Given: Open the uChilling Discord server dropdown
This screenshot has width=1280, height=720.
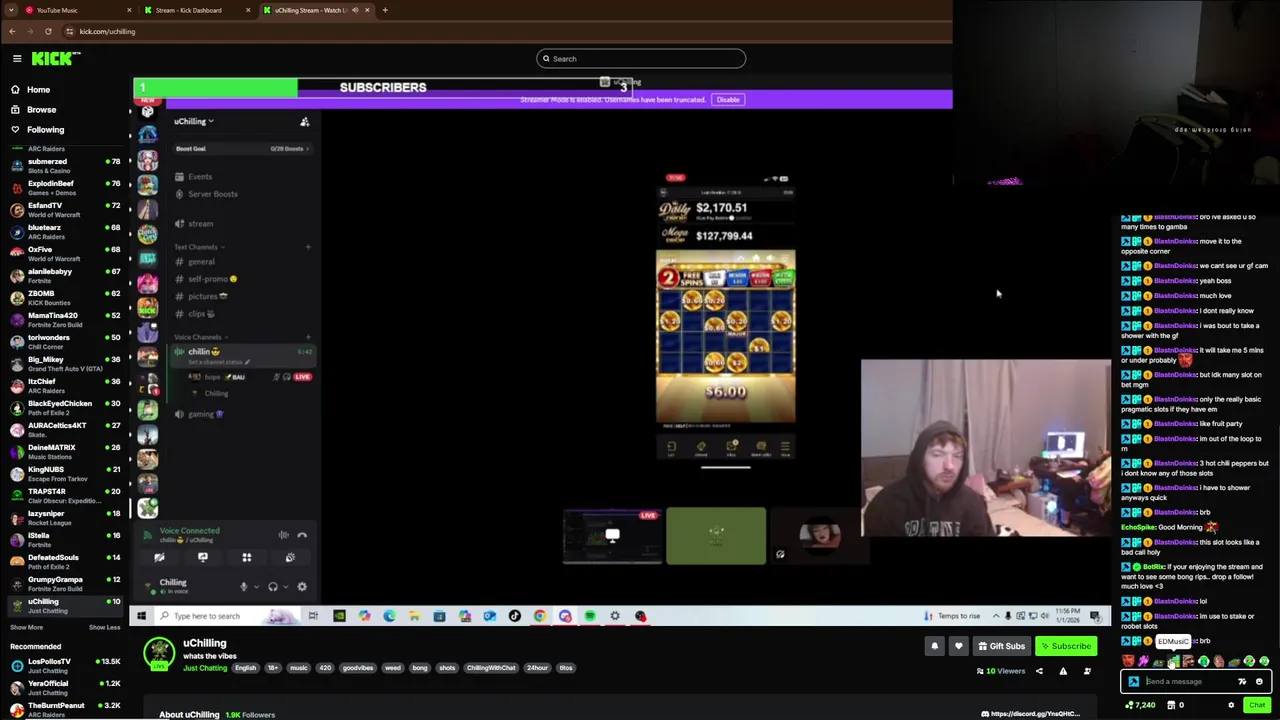Looking at the screenshot, I should click(x=194, y=121).
